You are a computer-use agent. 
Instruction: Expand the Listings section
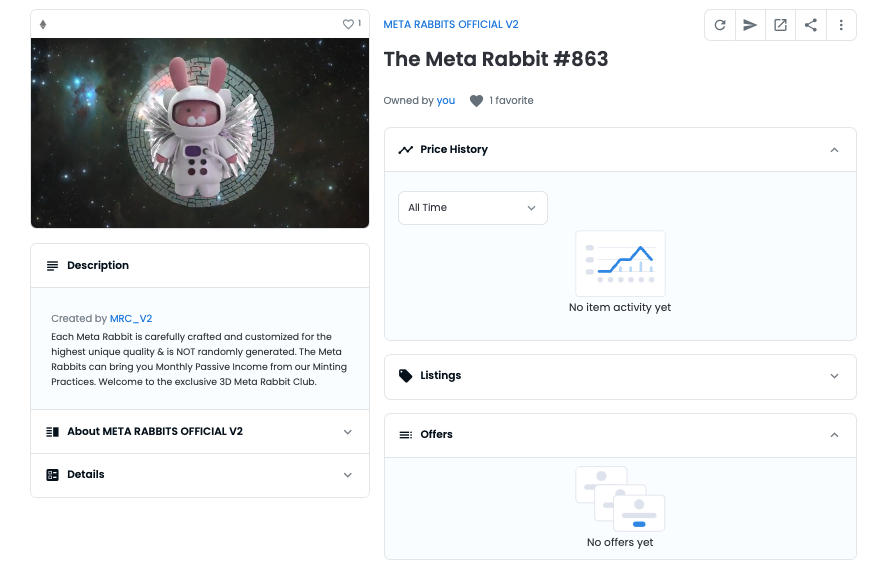click(834, 376)
